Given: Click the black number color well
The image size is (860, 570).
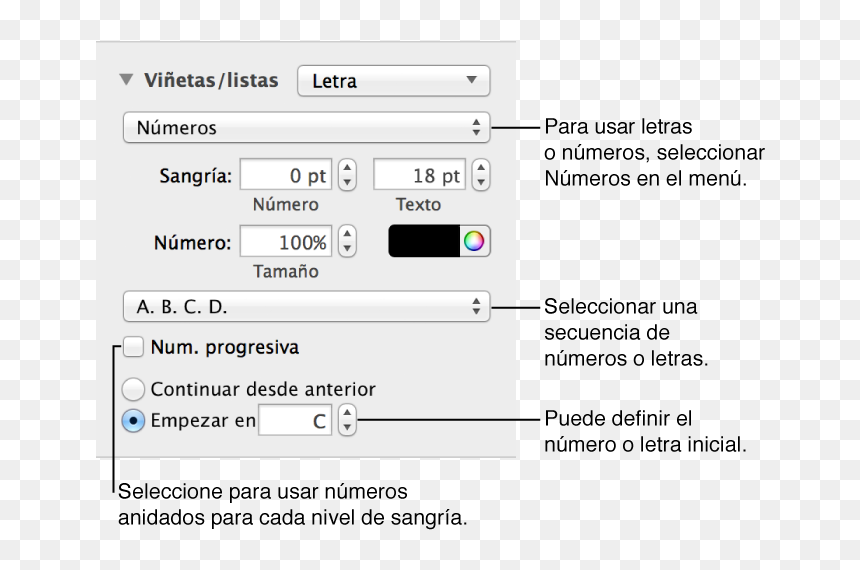Looking at the screenshot, I should (424, 241).
